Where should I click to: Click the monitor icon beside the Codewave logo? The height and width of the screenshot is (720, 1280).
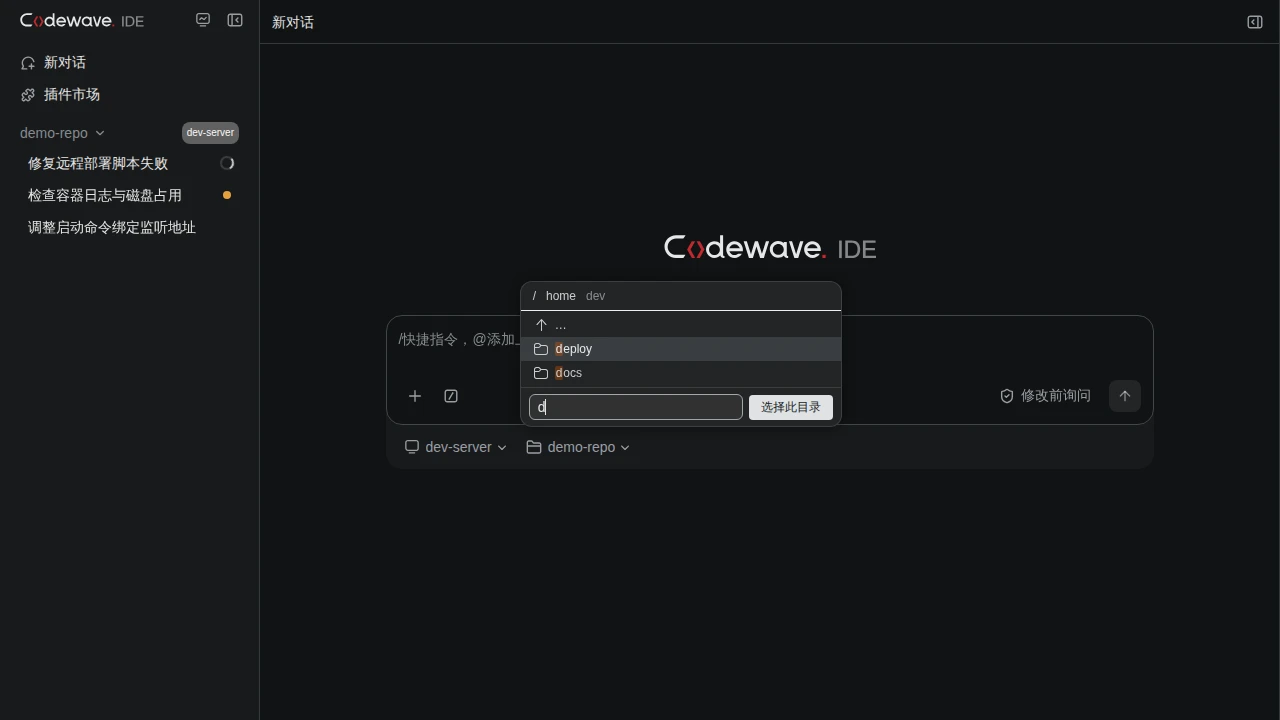(203, 20)
